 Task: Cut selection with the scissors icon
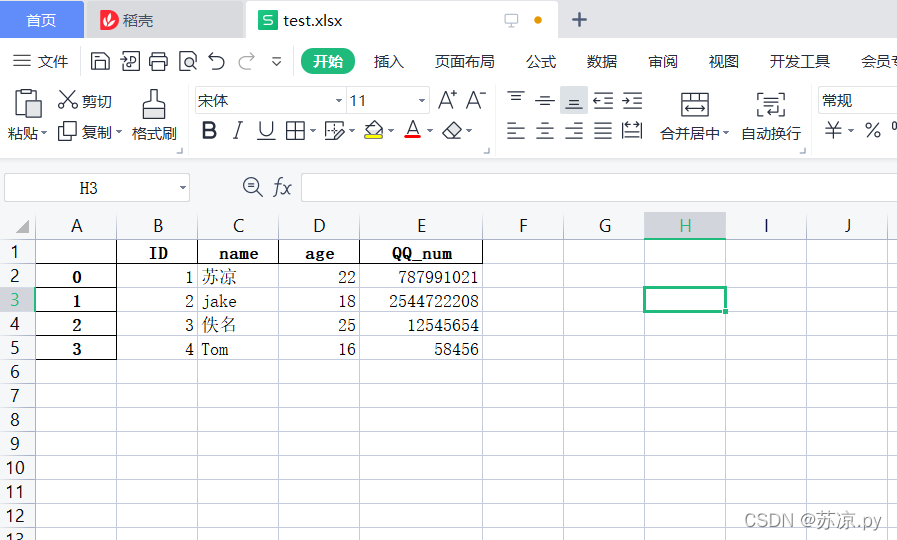68,100
